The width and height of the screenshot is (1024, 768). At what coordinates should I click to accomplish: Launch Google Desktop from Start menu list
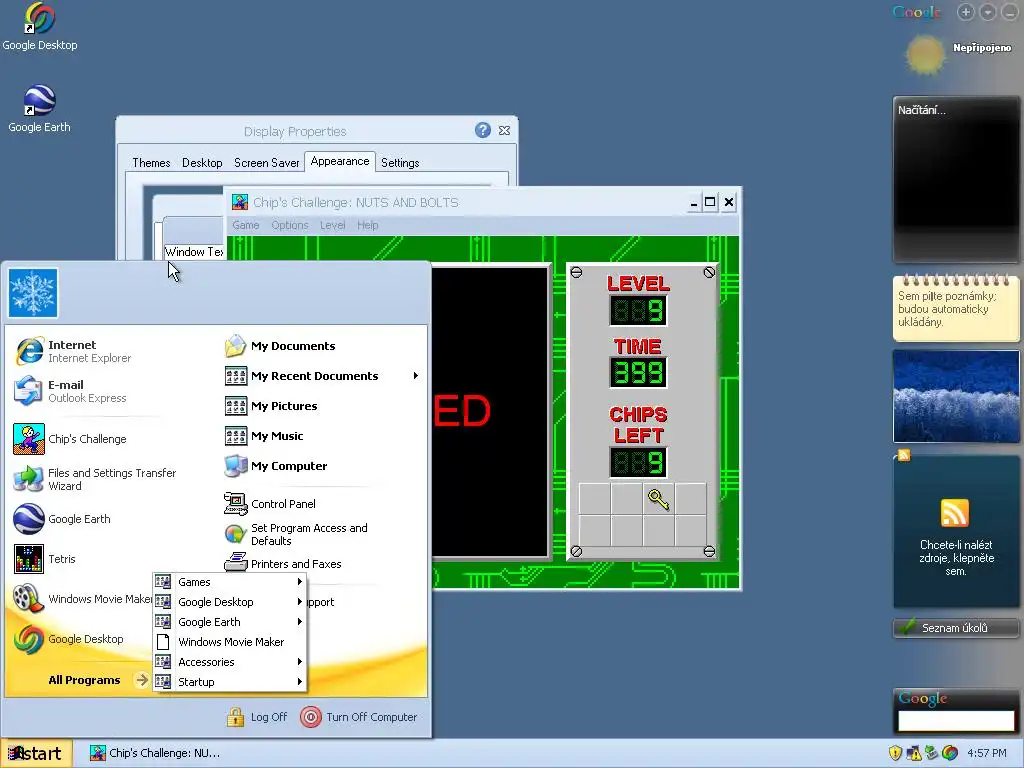click(69, 639)
